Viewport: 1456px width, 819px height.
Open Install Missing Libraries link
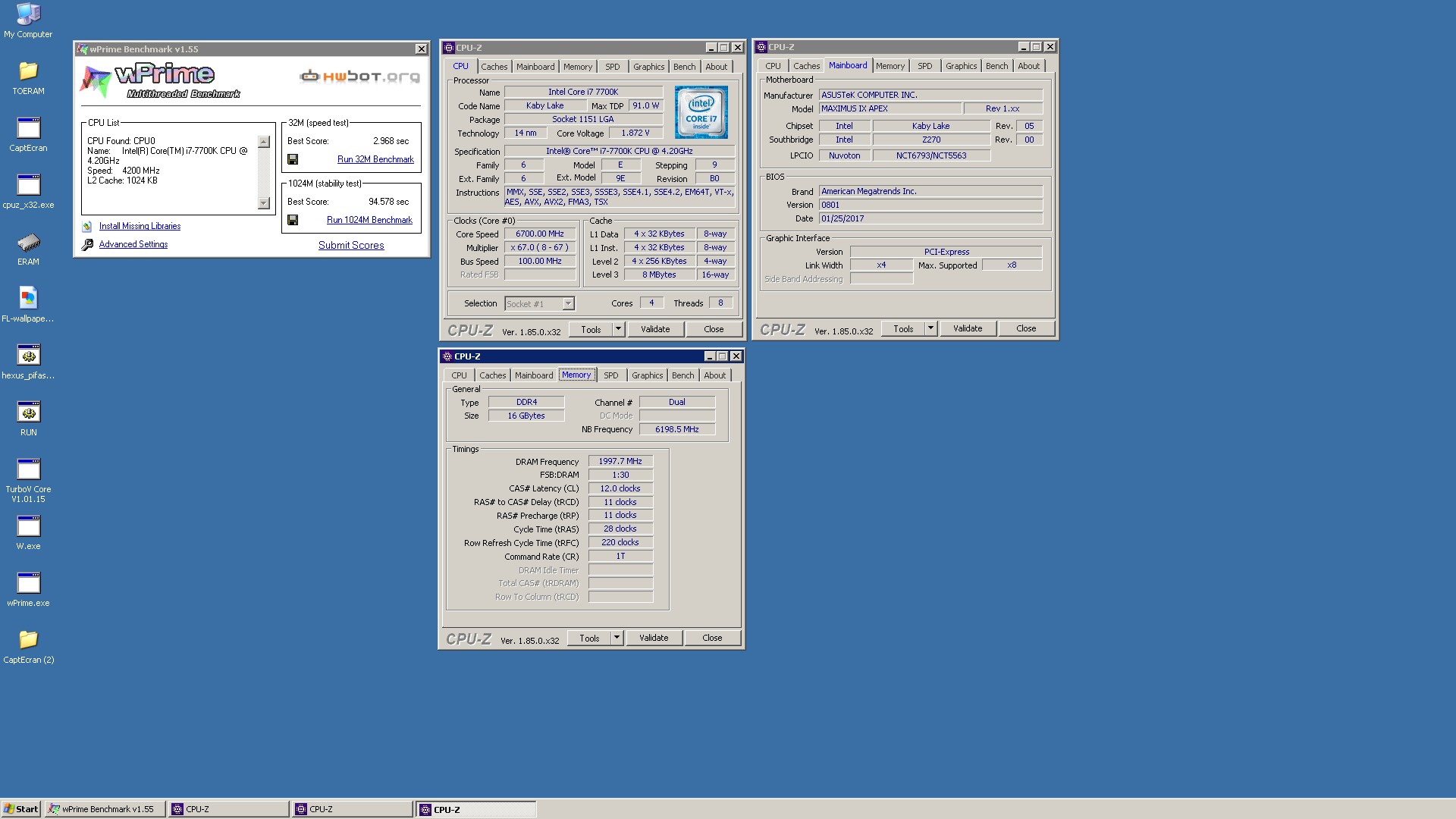(140, 226)
